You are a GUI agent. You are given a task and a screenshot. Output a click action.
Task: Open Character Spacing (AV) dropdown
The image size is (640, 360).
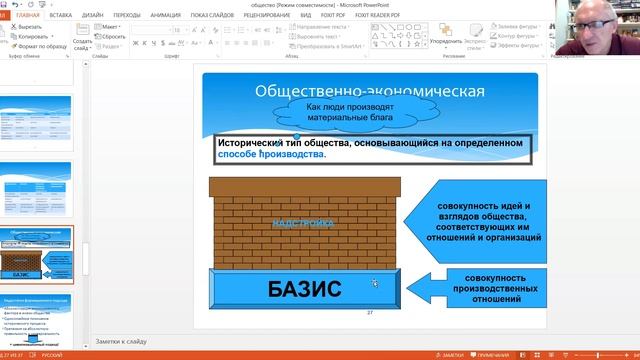pos(182,43)
